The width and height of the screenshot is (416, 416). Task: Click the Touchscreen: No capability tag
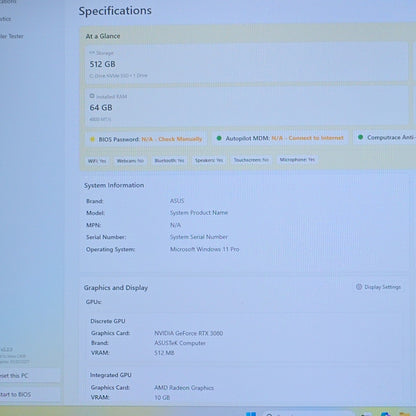[x=251, y=160]
